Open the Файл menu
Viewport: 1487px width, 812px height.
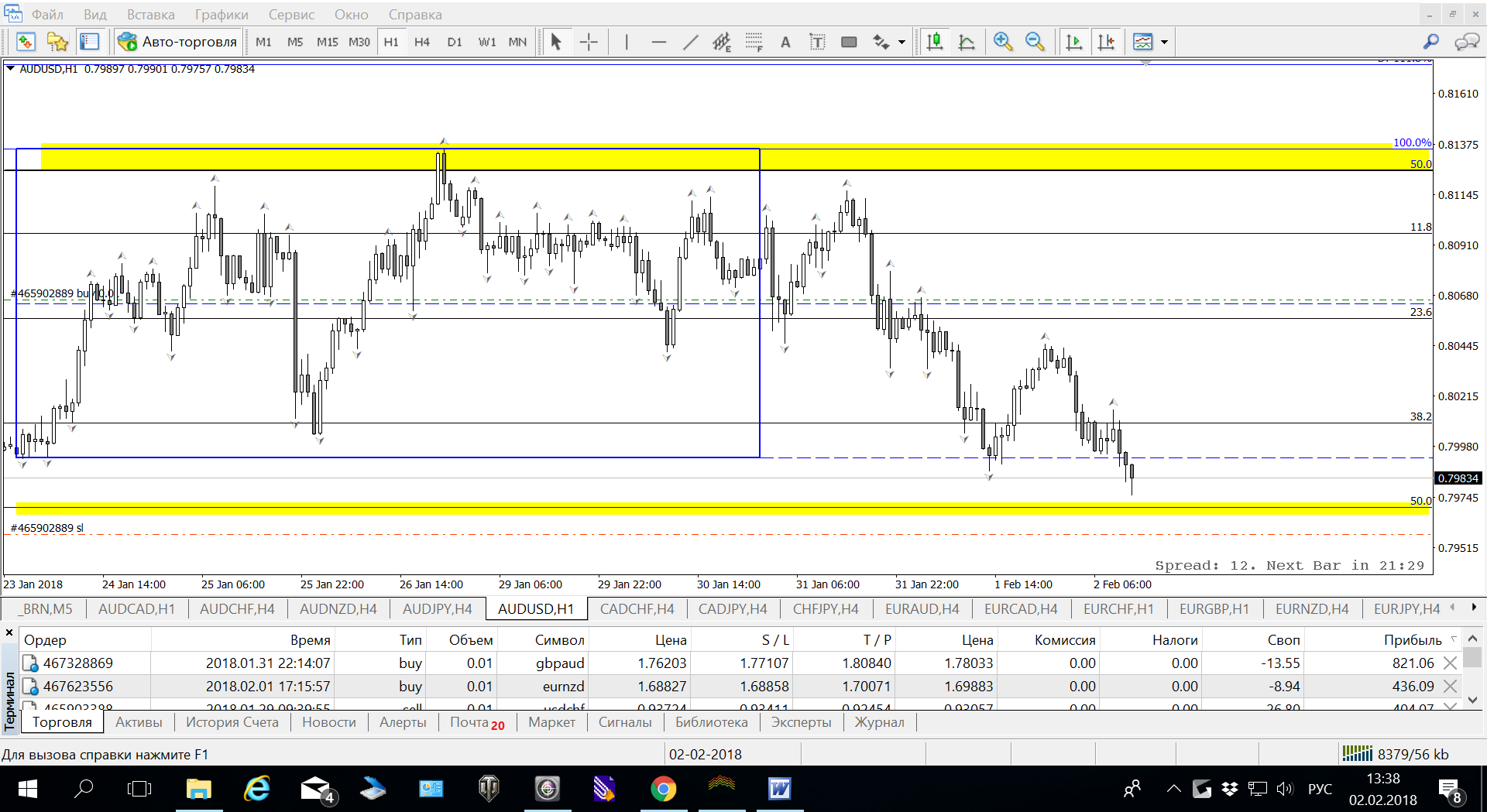coord(47,15)
